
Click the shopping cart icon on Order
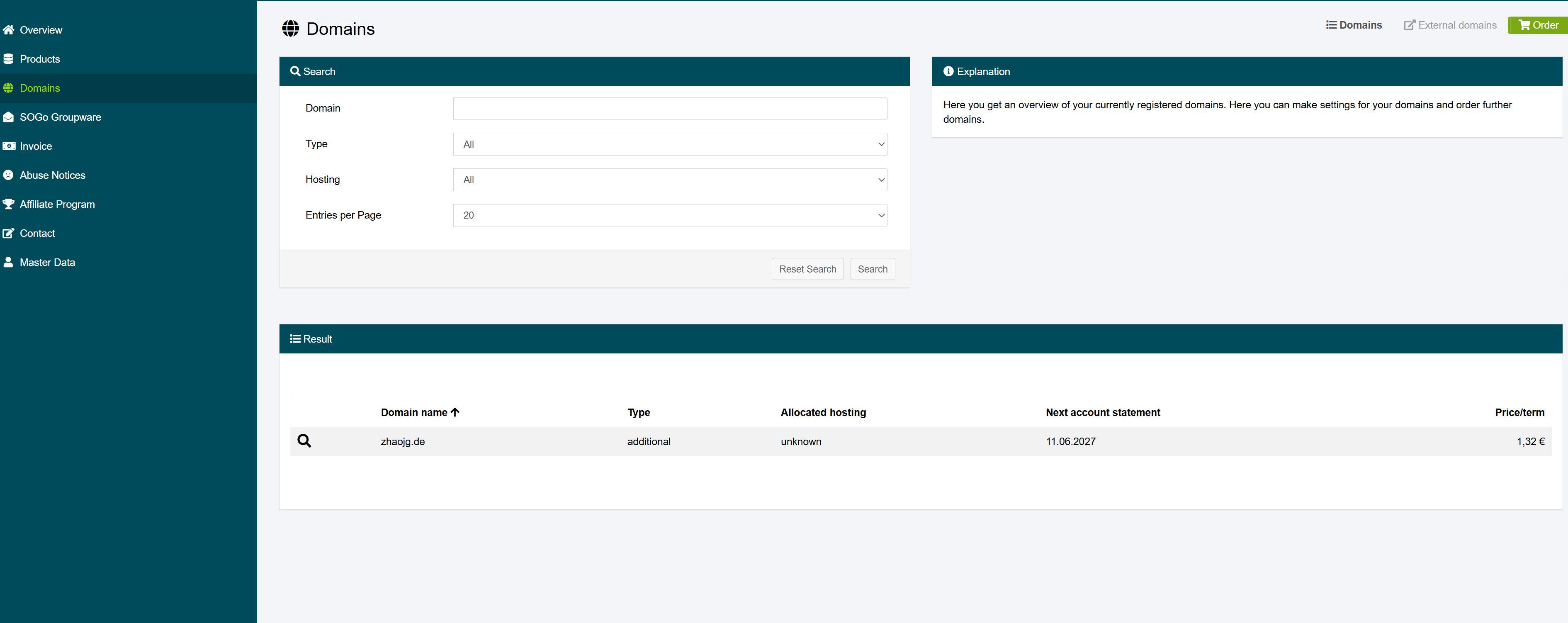pos(1524,25)
